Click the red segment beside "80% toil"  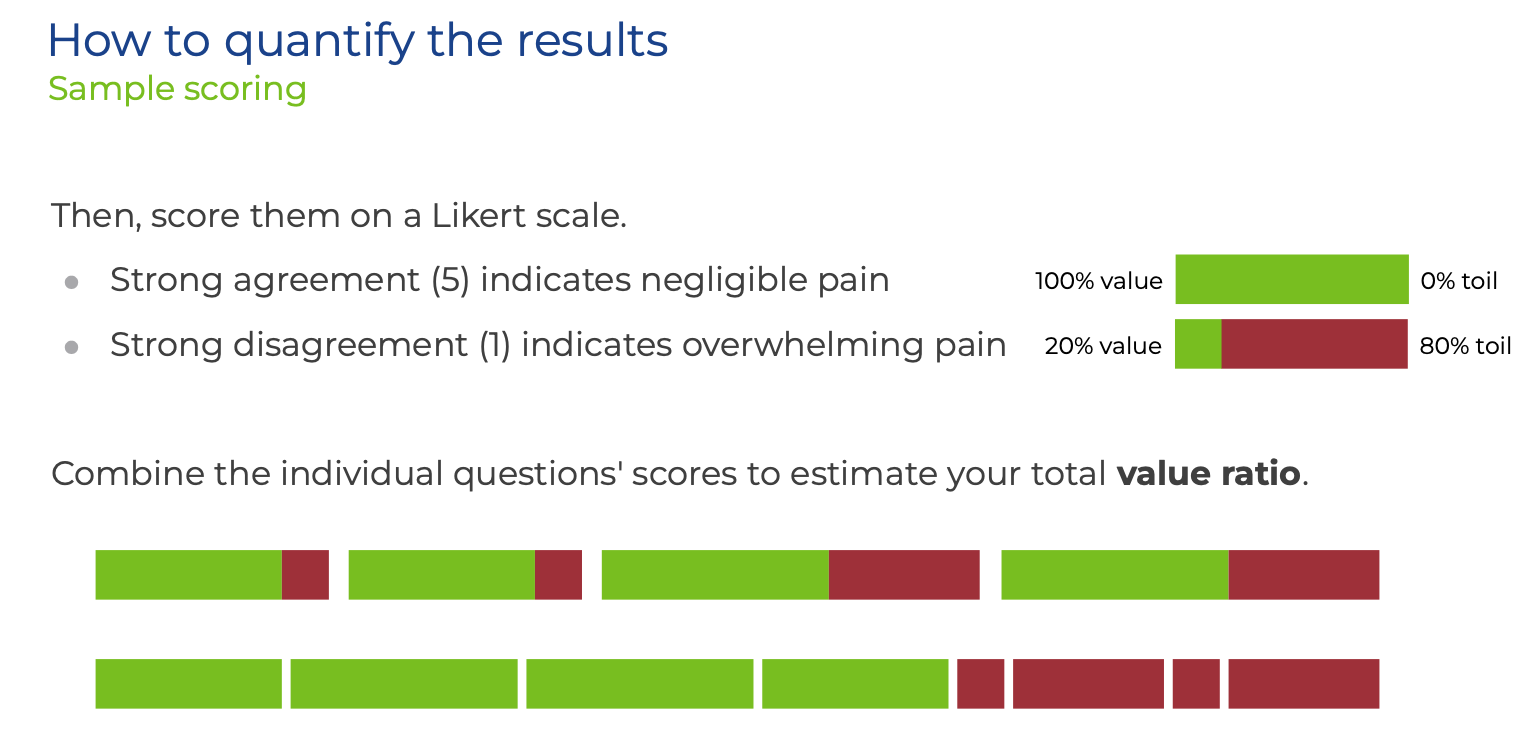[1314, 344]
